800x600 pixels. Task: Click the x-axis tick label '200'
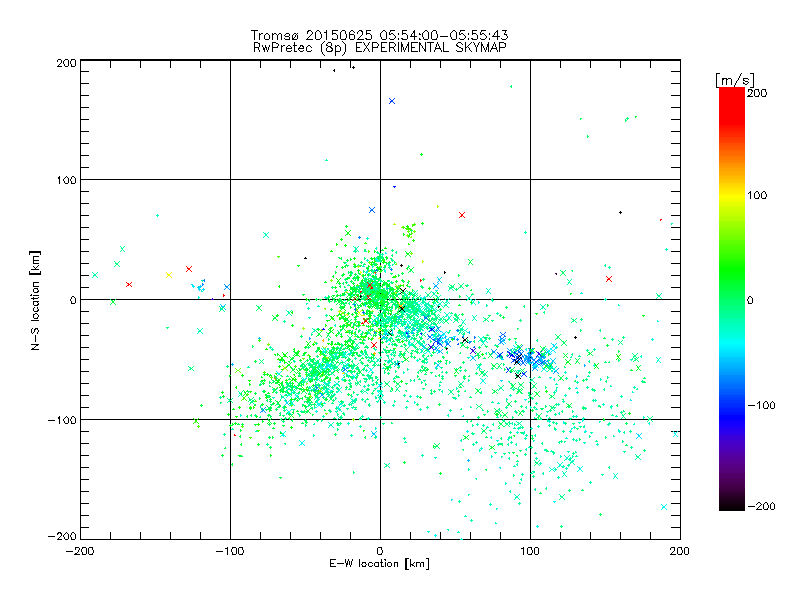coord(679,551)
